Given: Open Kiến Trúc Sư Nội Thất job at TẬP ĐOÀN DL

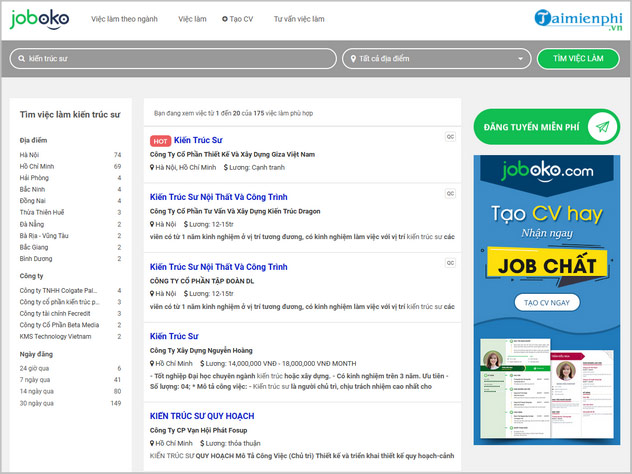Looking at the screenshot, I should [218, 267].
